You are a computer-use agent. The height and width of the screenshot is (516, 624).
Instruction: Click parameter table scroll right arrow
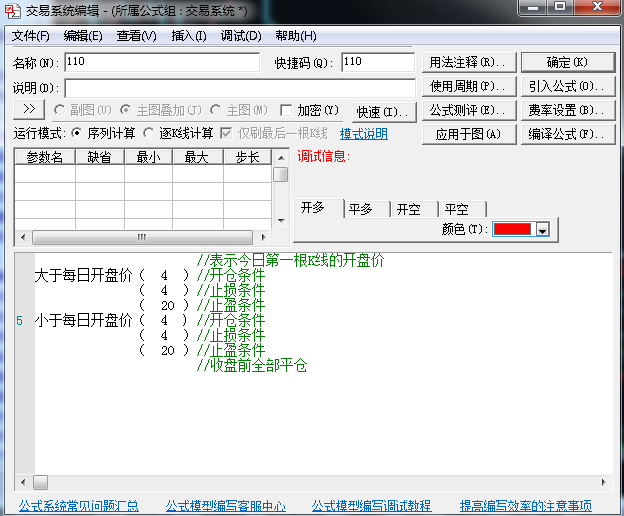(263, 238)
